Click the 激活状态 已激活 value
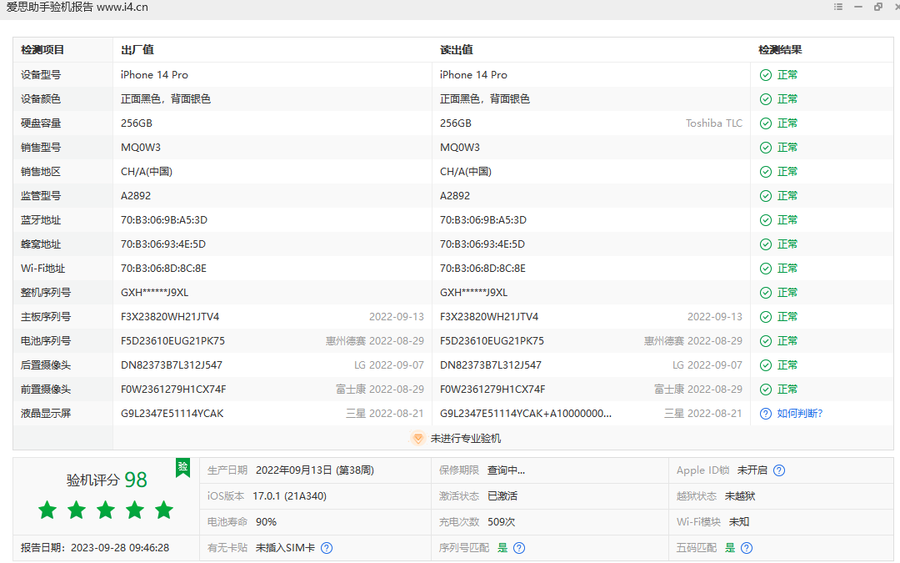The height and width of the screenshot is (563, 900). 502,496
